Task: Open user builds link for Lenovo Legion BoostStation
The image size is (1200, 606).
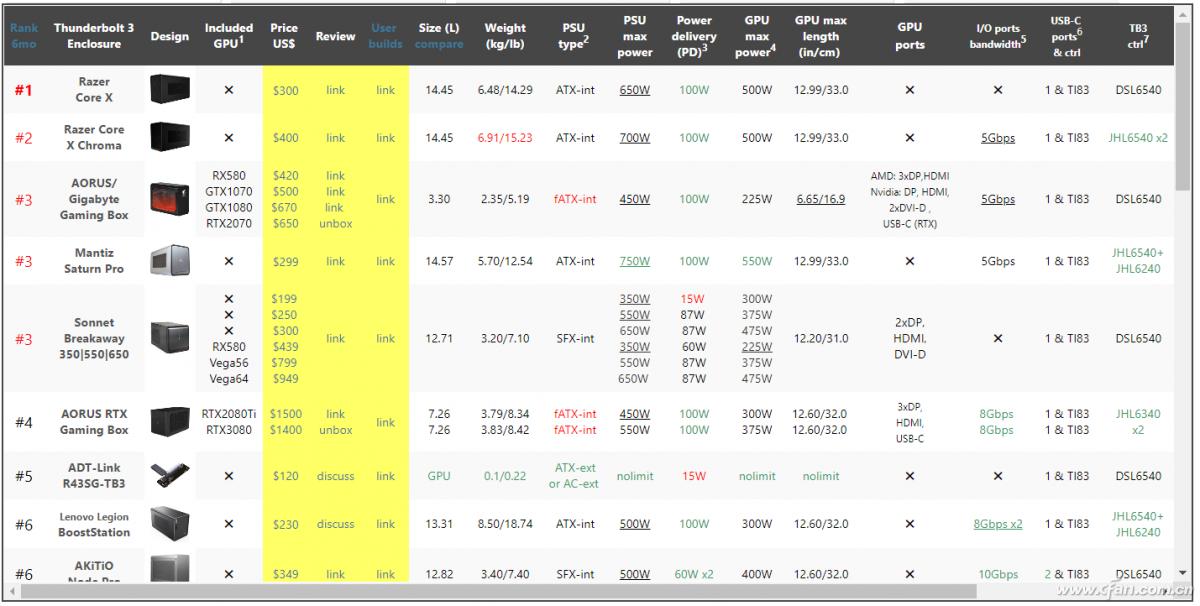Action: coord(385,524)
